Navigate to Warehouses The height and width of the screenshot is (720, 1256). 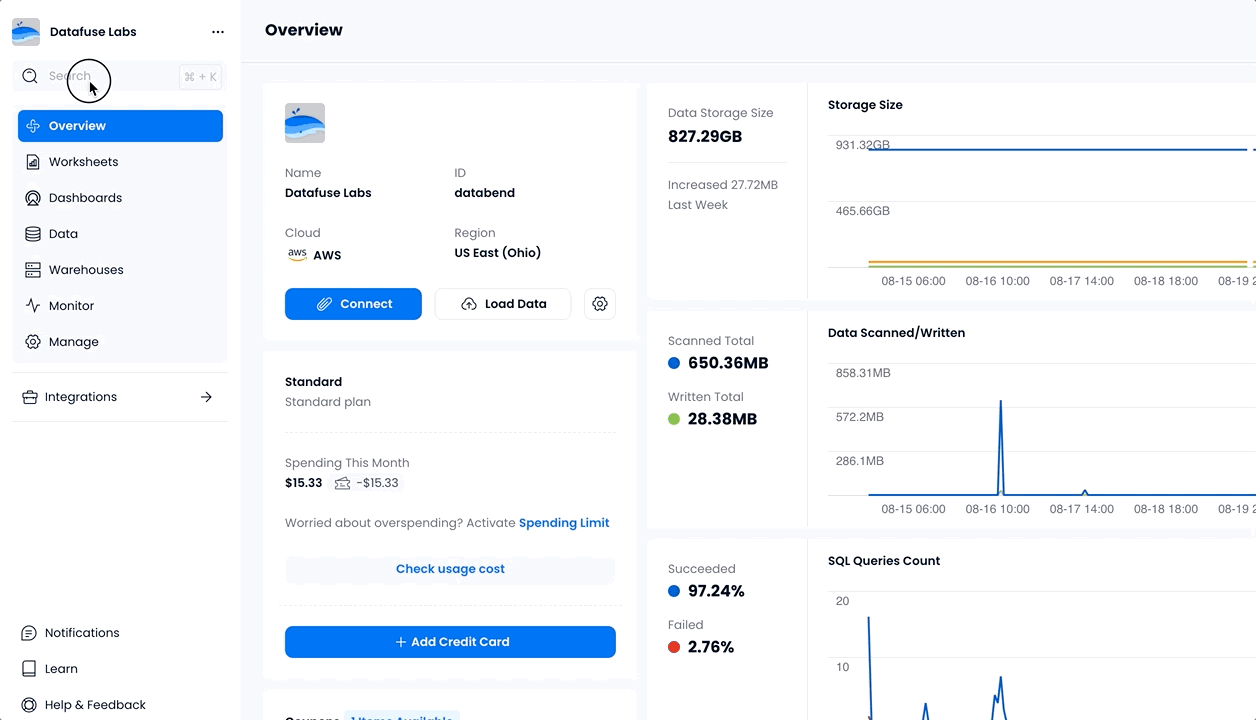click(x=120, y=270)
